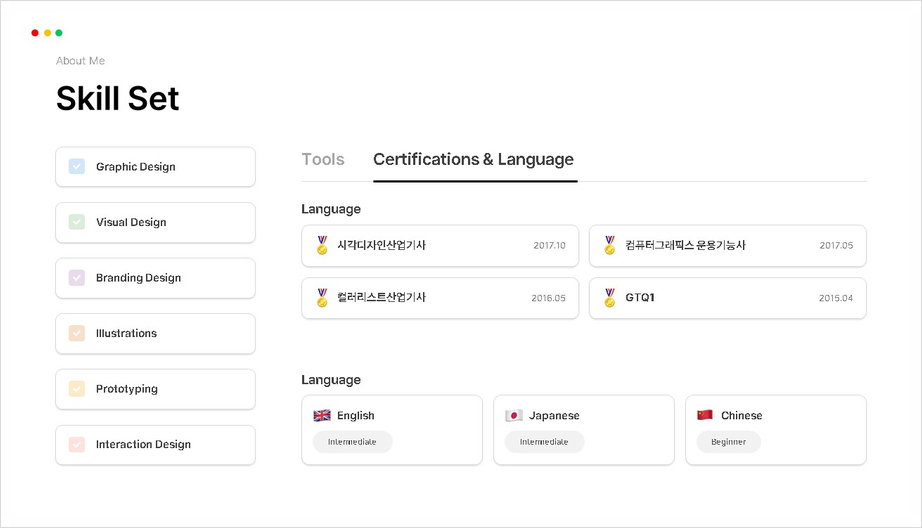Click medal icon beside 컴퓨터그래픽스 운용기능사
This screenshot has width=922, height=528.
coord(610,245)
